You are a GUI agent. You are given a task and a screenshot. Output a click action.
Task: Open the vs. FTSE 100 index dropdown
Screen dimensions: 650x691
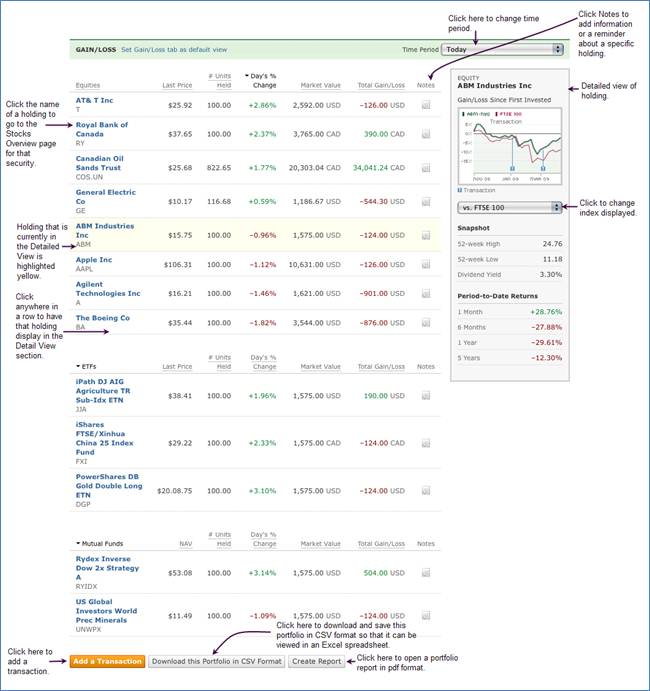[x=510, y=207]
